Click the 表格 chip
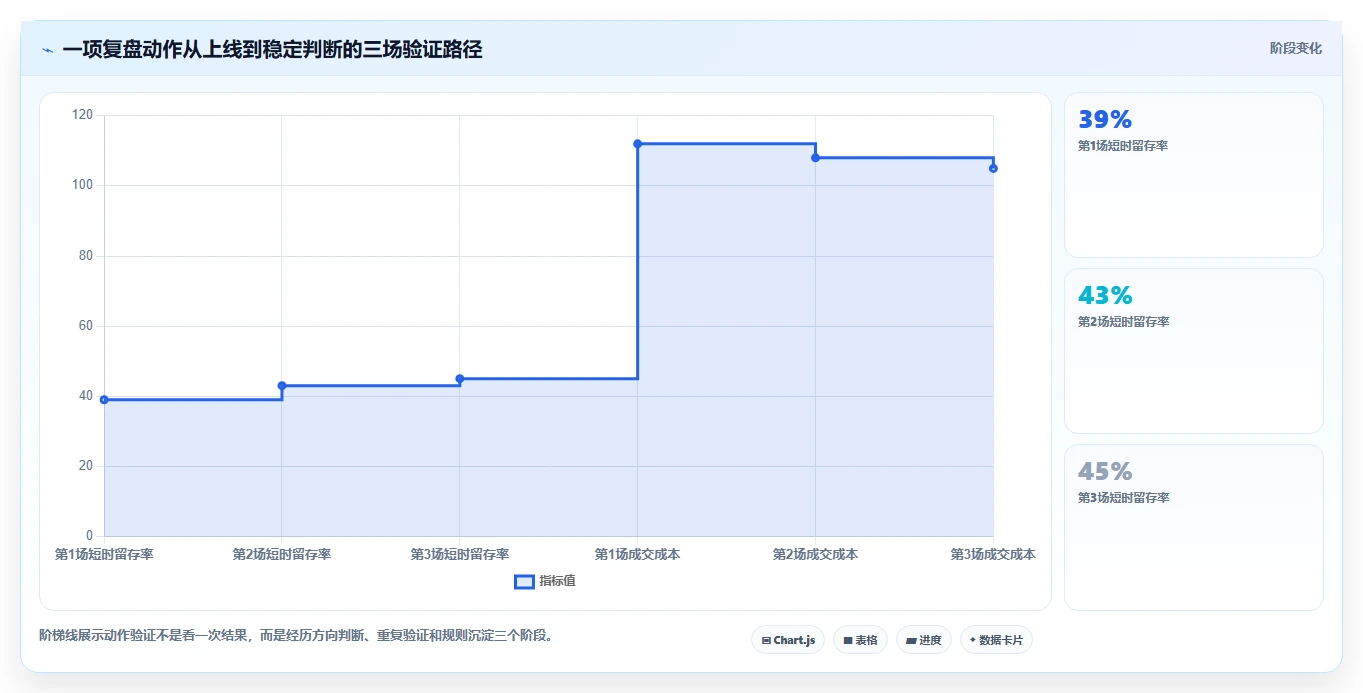The image size is (1363, 693). (860, 640)
